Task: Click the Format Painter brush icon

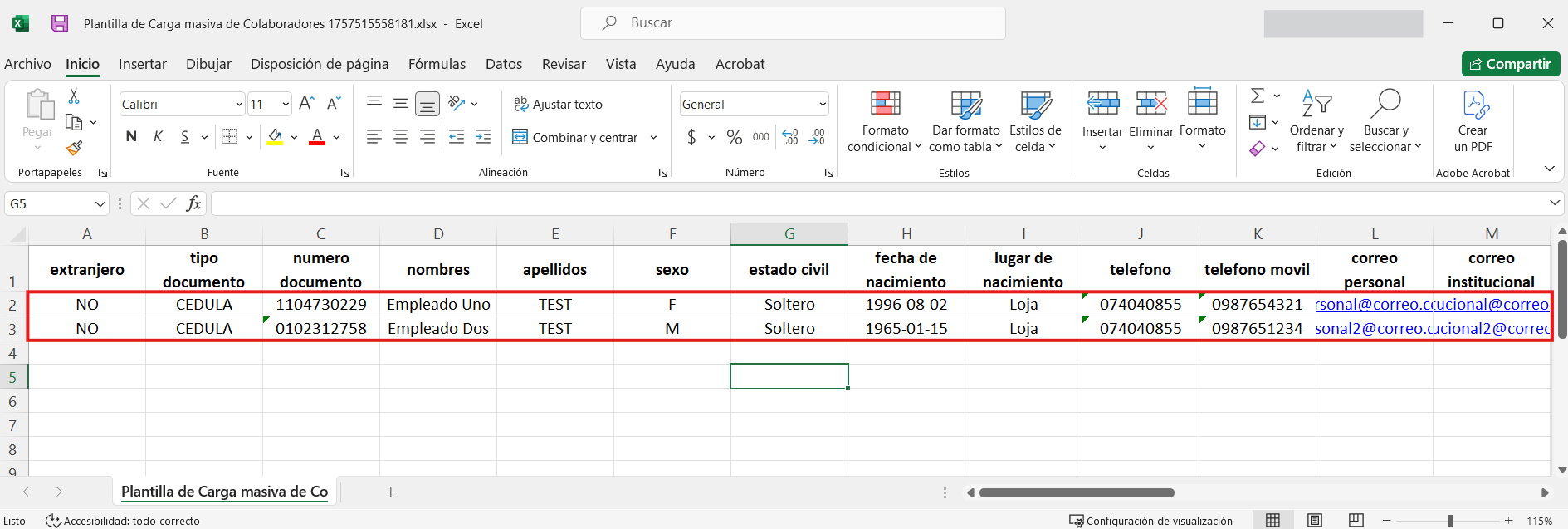Action: click(74, 148)
